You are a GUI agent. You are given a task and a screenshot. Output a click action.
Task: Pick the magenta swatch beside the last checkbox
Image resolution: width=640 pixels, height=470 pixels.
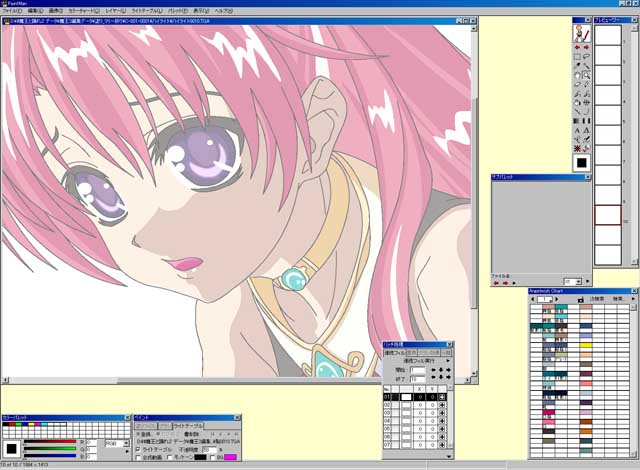click(230, 457)
